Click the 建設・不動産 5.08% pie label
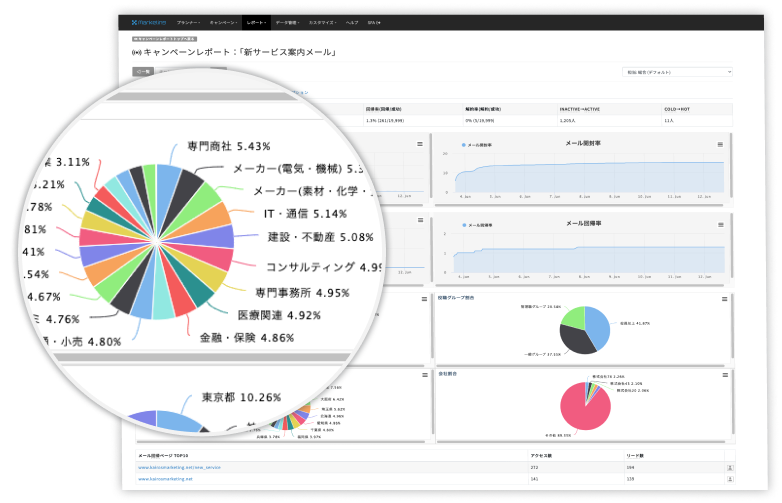782x503 pixels. [320, 237]
